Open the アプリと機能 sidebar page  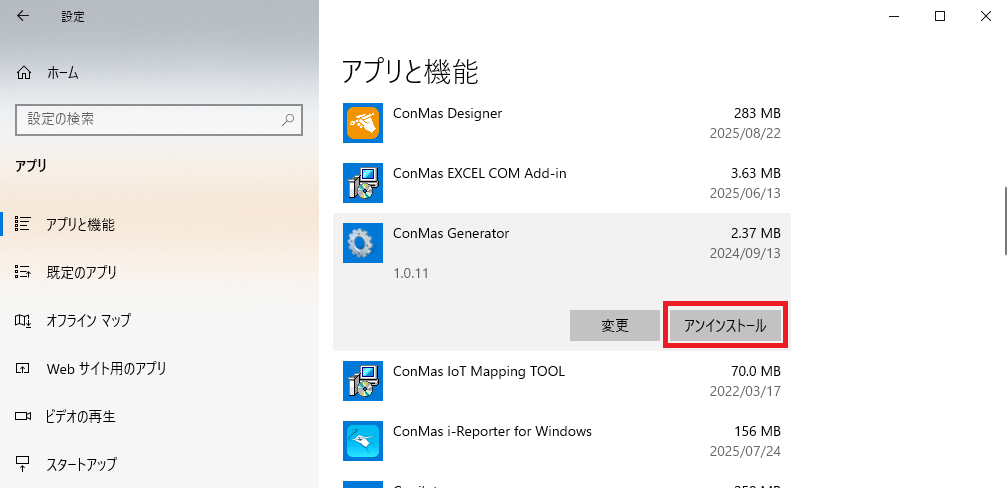click(80, 224)
